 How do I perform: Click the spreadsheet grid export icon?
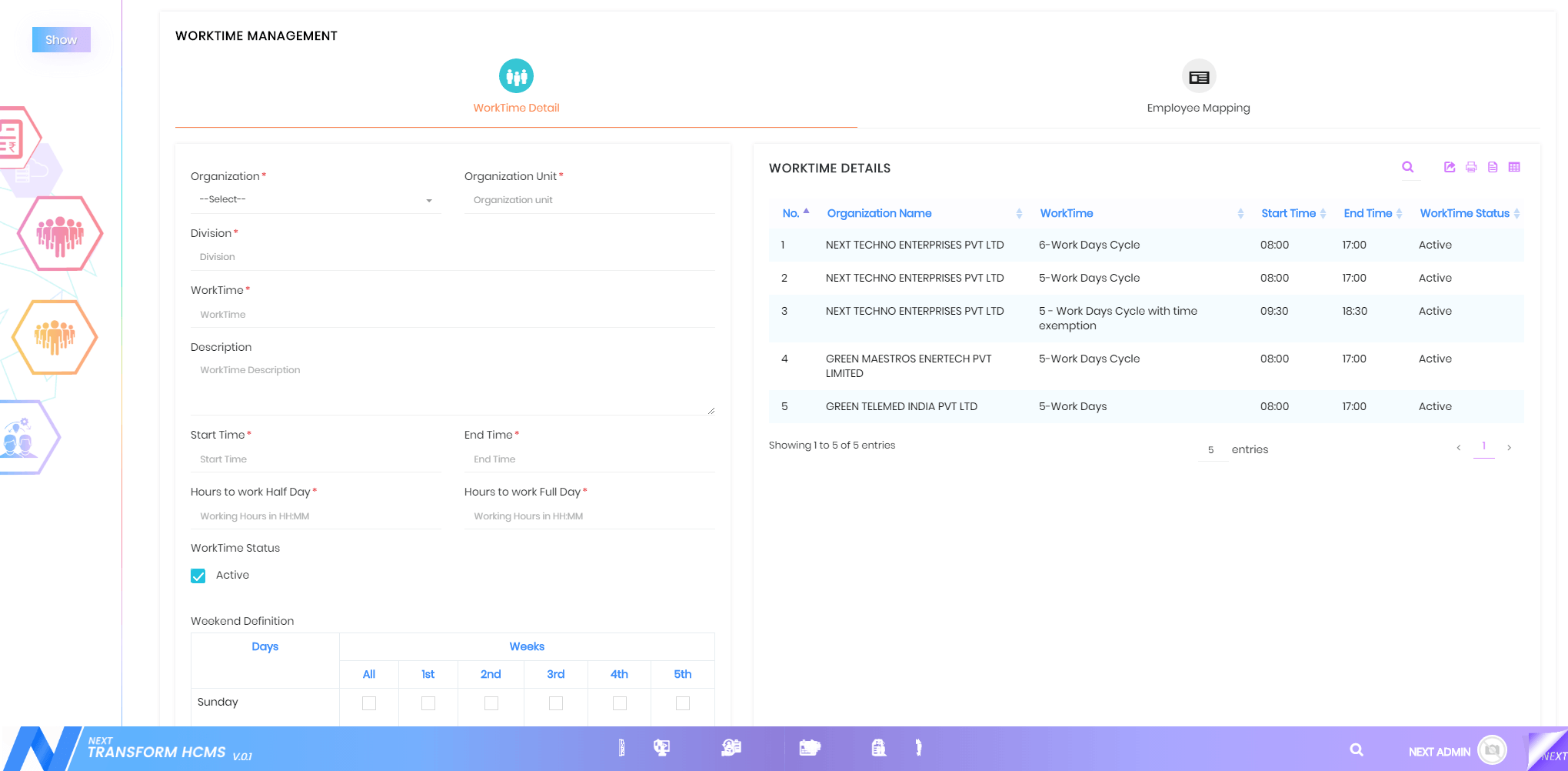(1514, 167)
